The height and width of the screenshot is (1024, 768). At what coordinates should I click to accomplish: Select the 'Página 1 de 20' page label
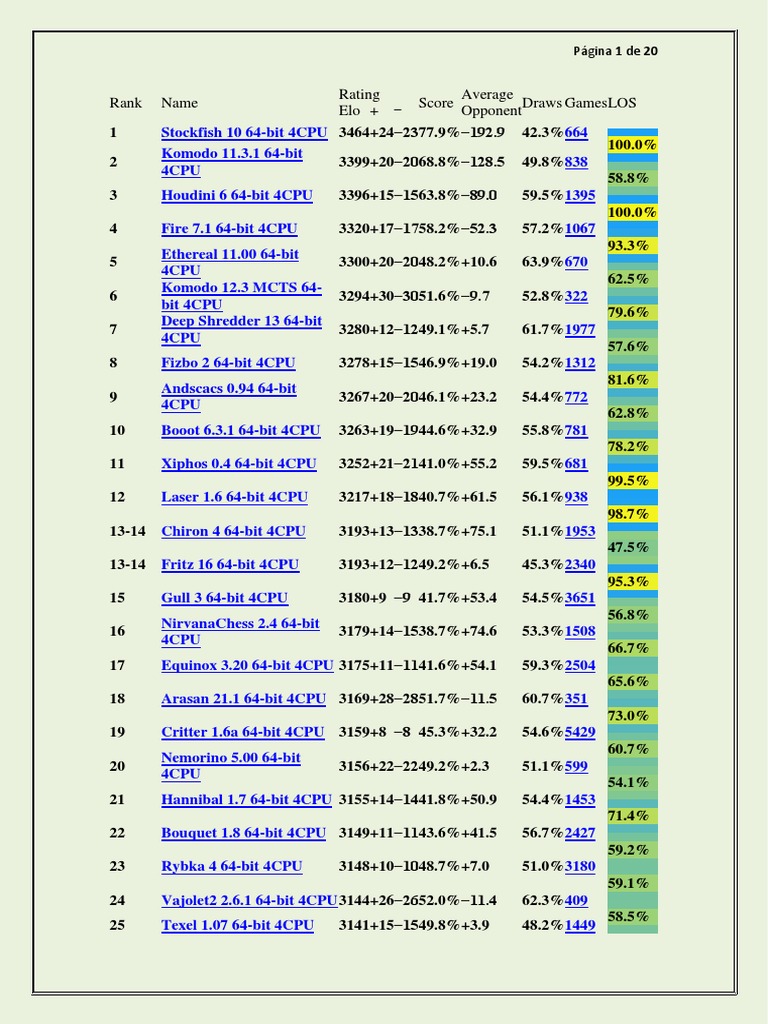(615, 51)
